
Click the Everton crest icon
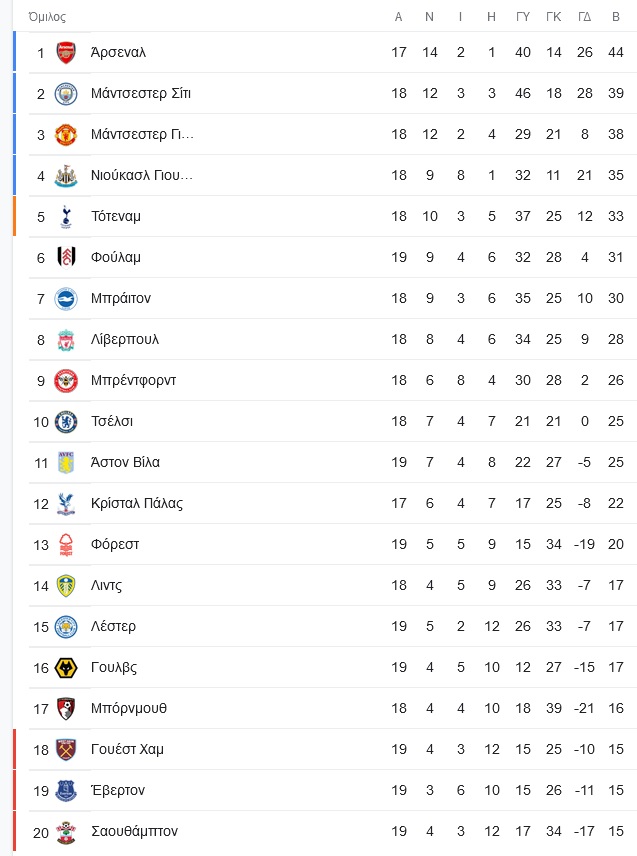coord(66,790)
